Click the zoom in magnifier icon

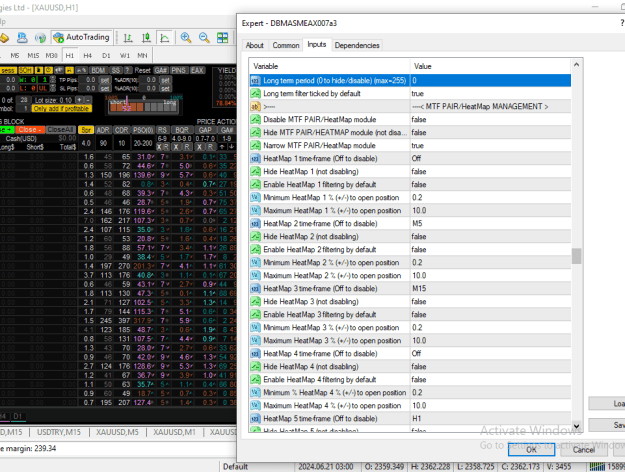186,38
